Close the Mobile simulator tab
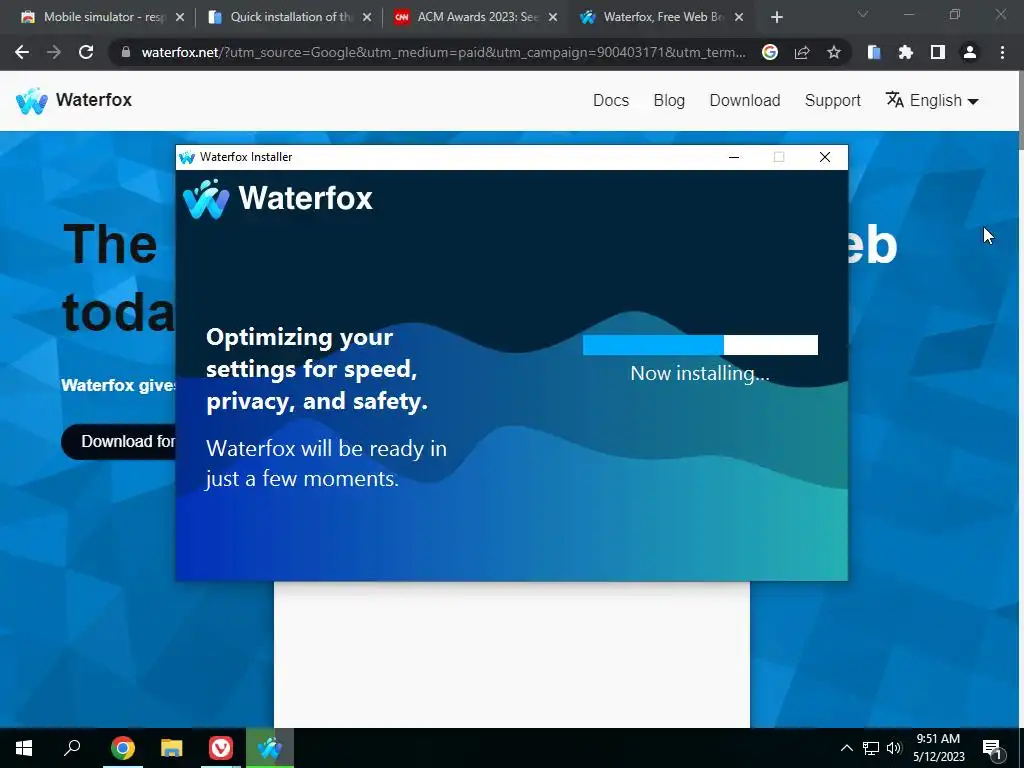The image size is (1024, 768). 180,18
